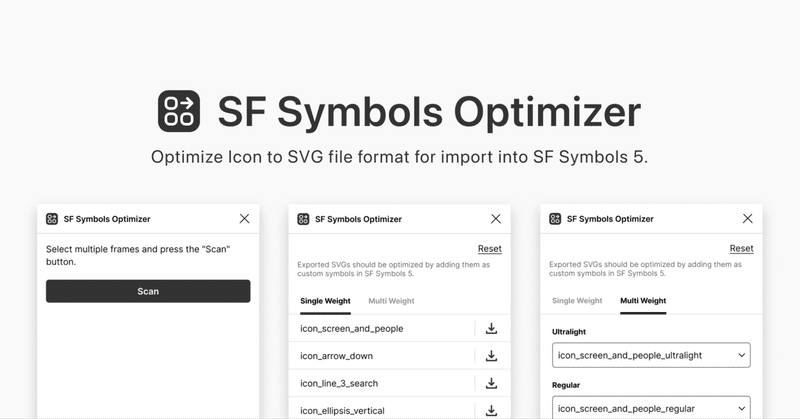
Task: Download icon_ellipsis_vertical SVG
Action: (491, 410)
